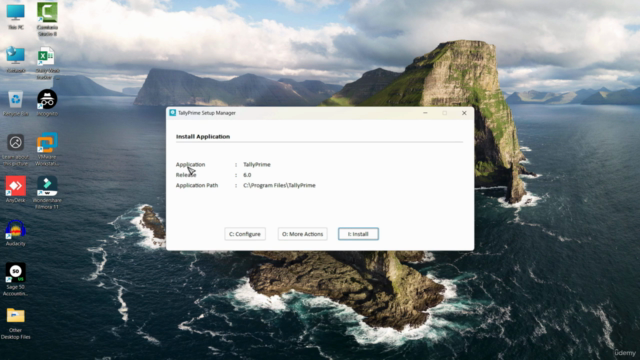Launch Audacity from the desktop
Image resolution: width=640 pixels, height=360 pixels.
tap(16, 233)
